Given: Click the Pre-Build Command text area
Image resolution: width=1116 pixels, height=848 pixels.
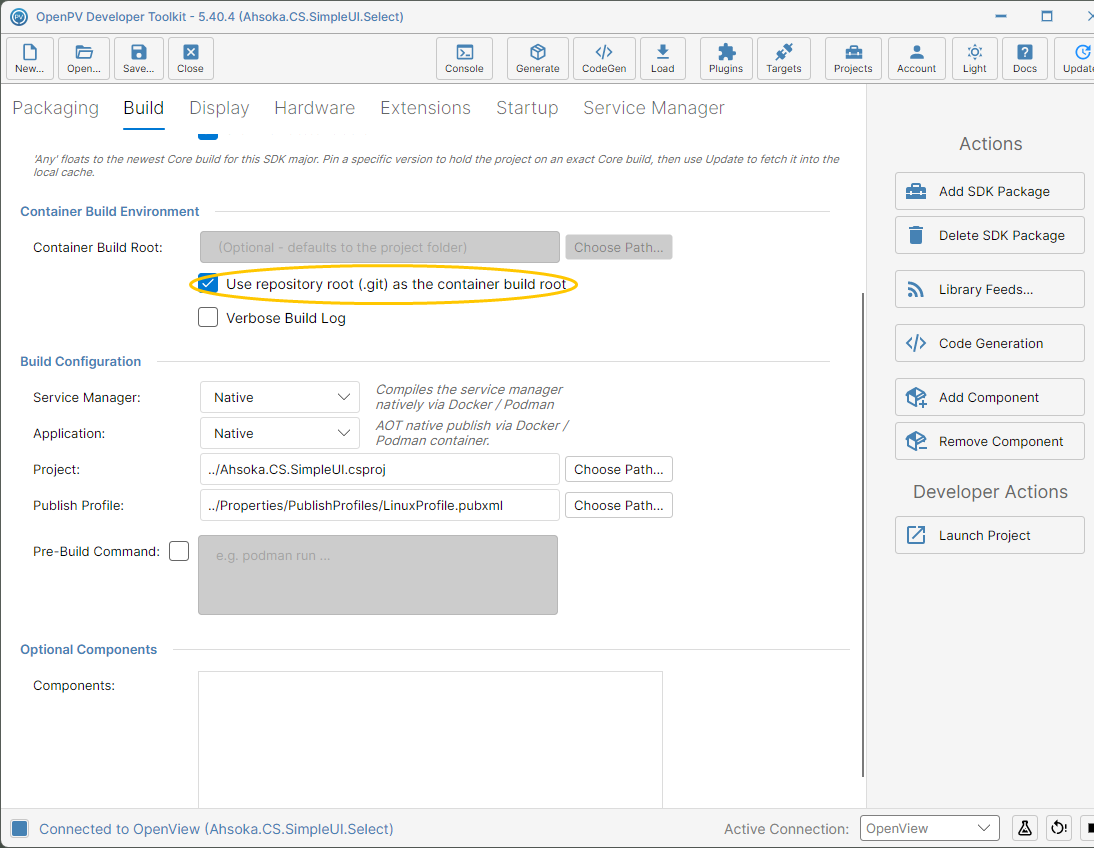Looking at the screenshot, I should pos(378,575).
